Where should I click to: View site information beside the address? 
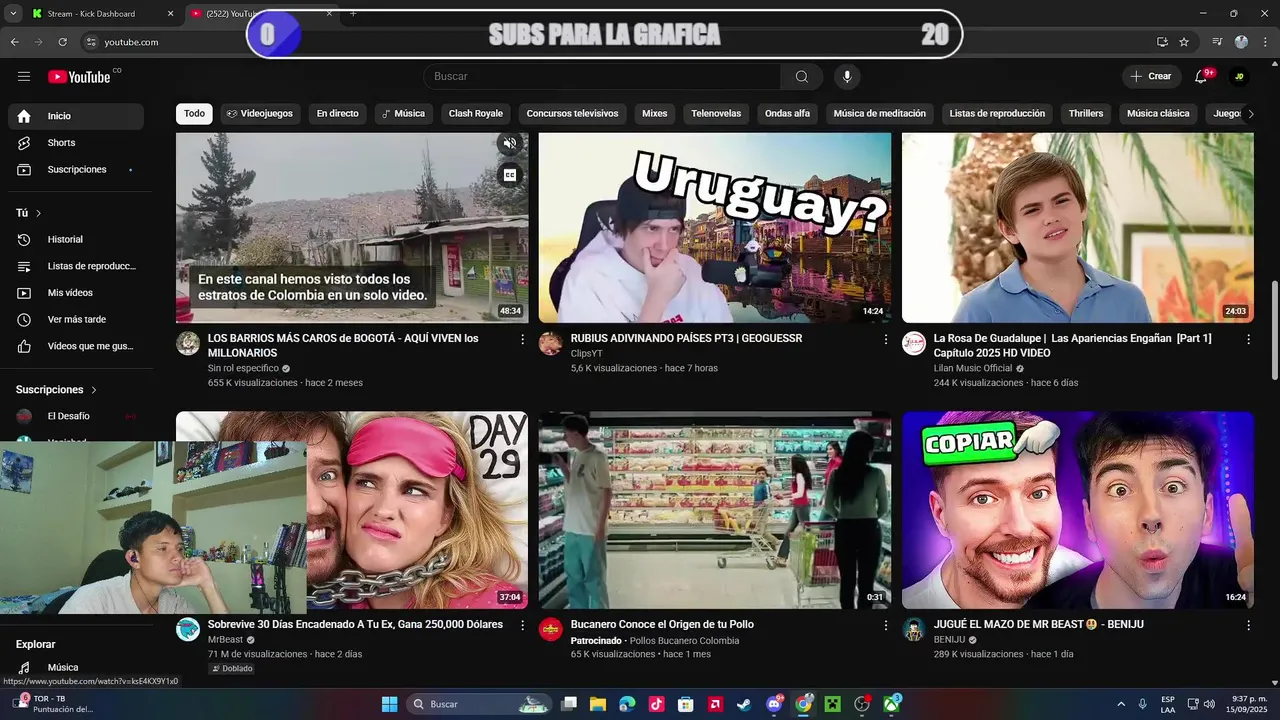[x=91, y=42]
